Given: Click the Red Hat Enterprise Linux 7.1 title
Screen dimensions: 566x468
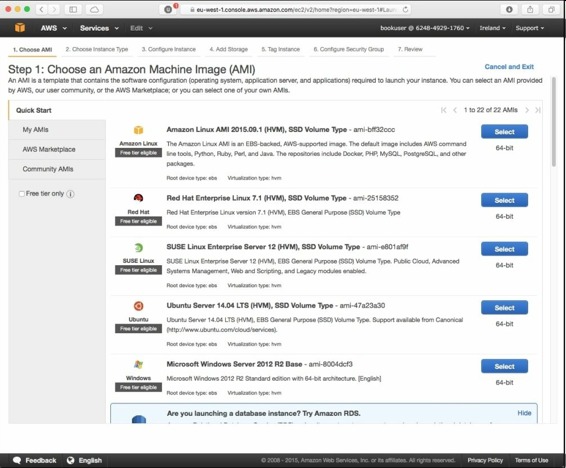Looking at the screenshot, I should click(256, 198).
